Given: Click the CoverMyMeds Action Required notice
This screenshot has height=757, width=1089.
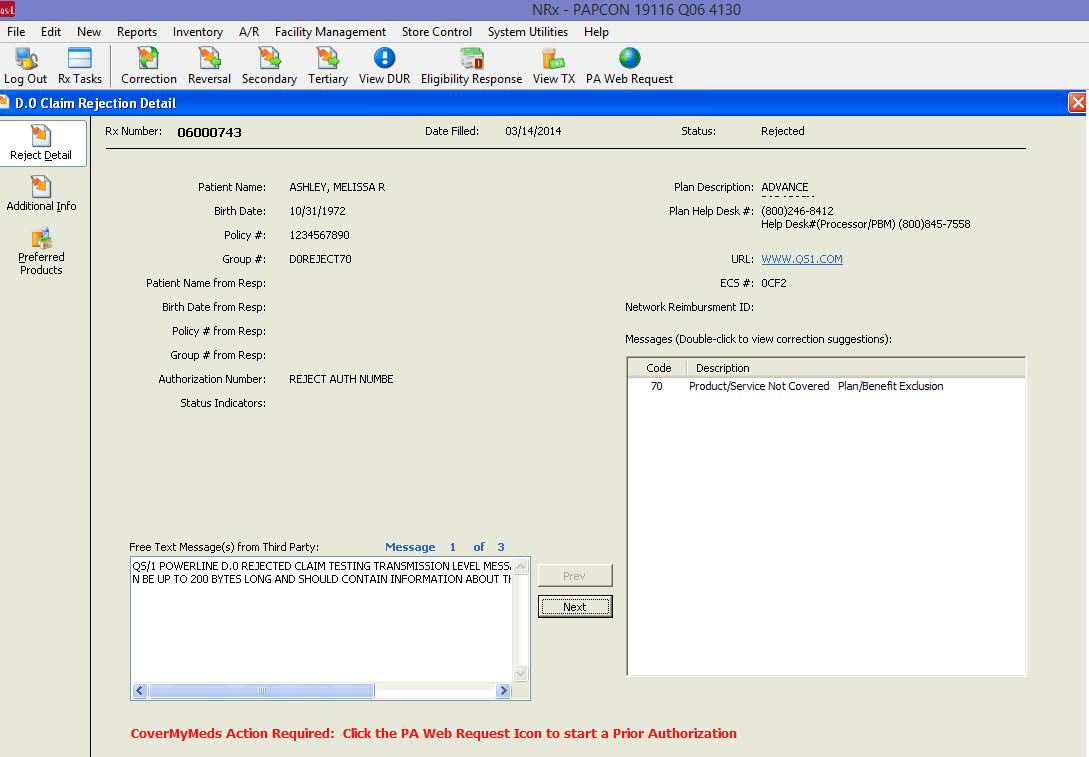Looking at the screenshot, I should pos(433,733).
